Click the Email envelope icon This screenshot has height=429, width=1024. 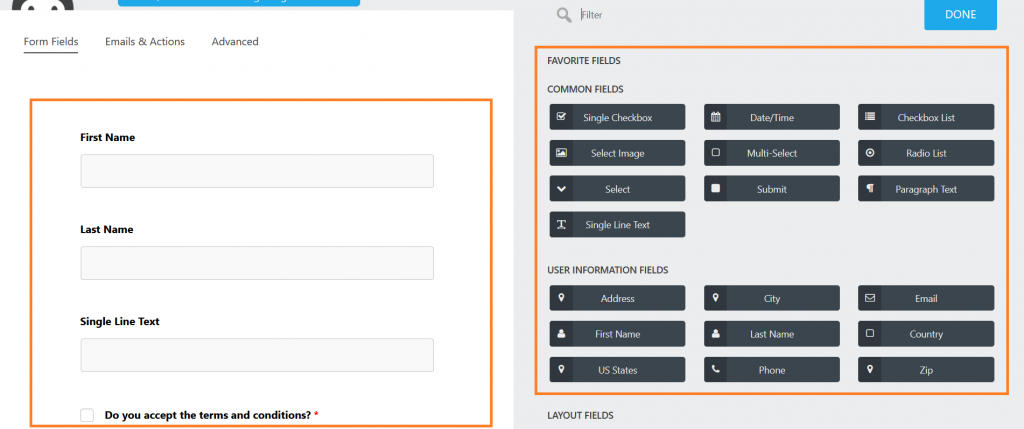pyautogui.click(x=870, y=298)
